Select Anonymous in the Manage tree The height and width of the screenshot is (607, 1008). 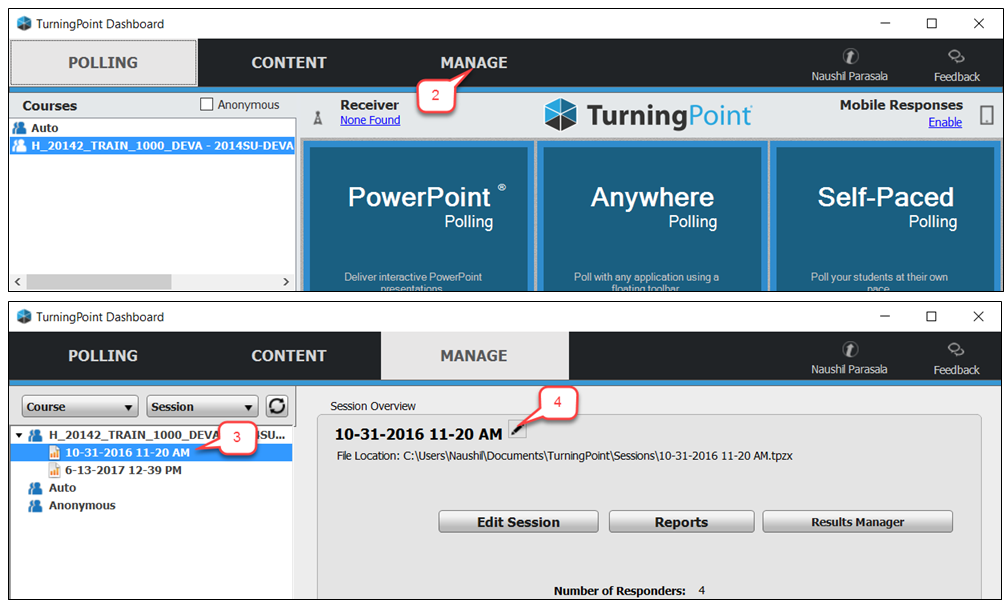point(82,505)
